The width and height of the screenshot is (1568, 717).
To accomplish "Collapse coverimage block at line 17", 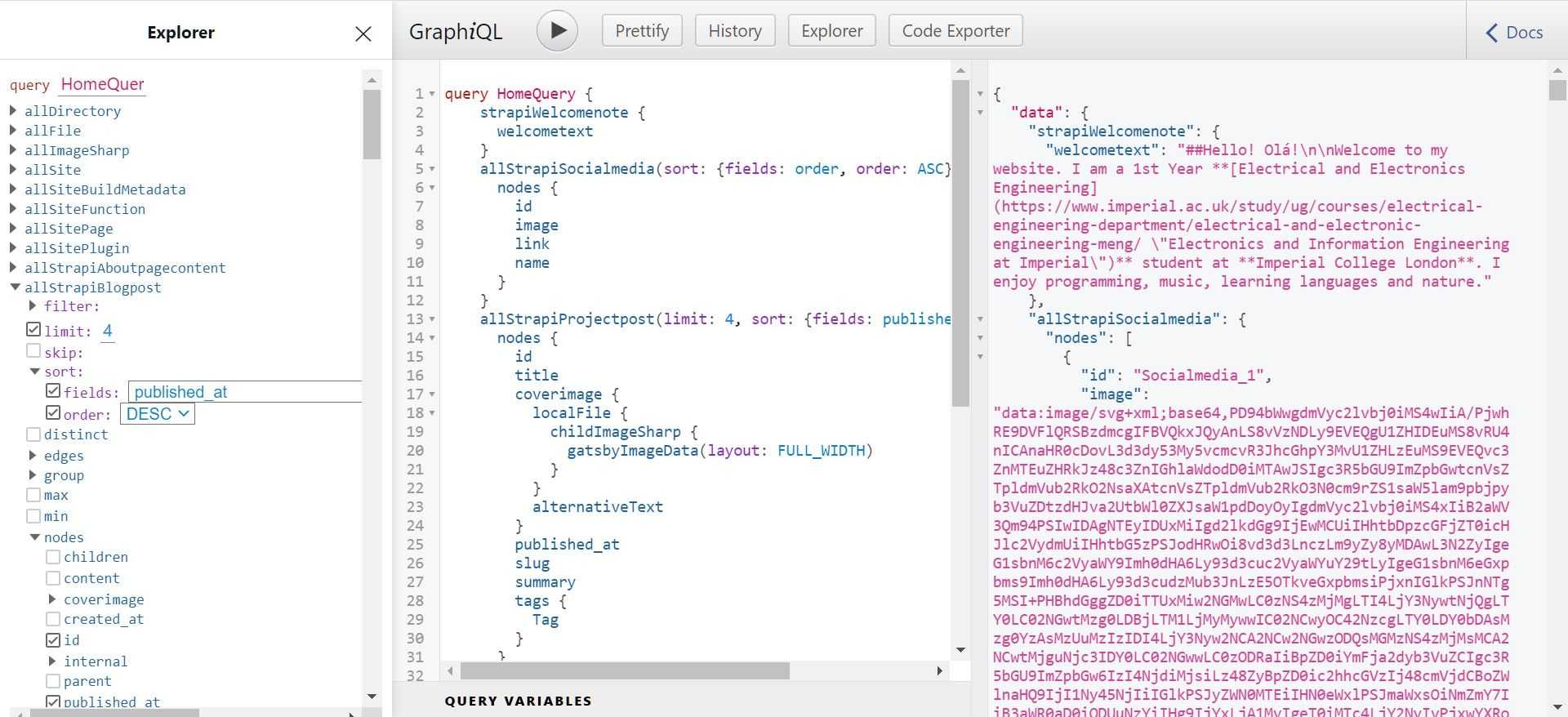I will [x=432, y=394].
